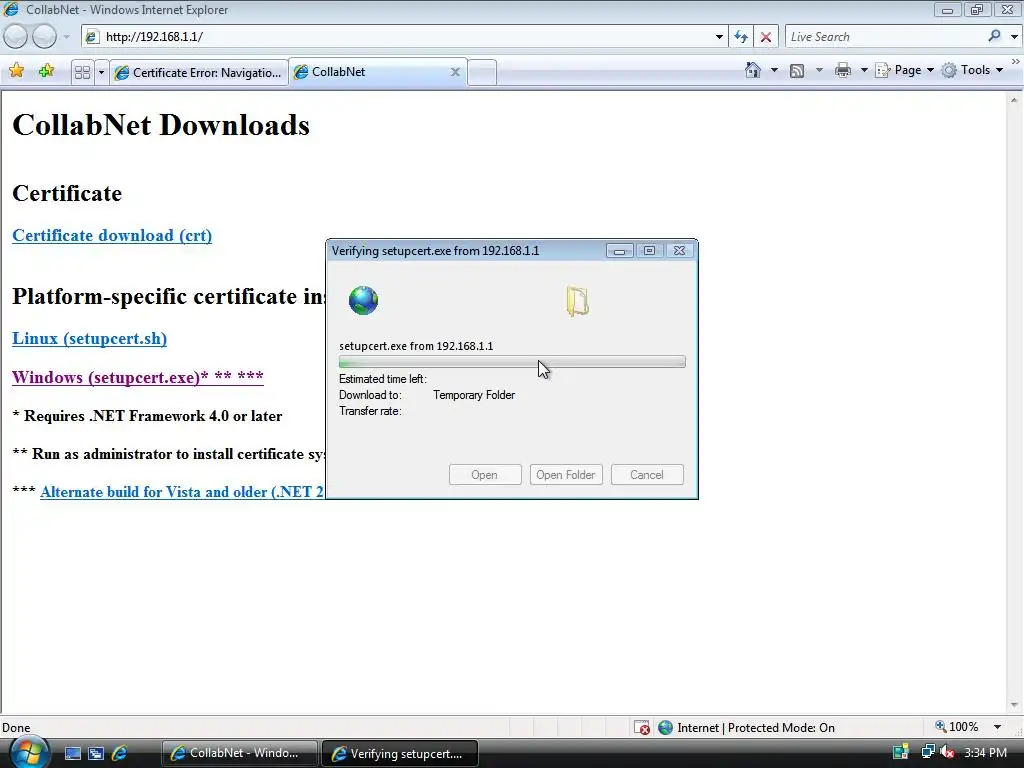Click the 3:34 PM clock
The width and height of the screenshot is (1024, 768).
click(x=985, y=753)
